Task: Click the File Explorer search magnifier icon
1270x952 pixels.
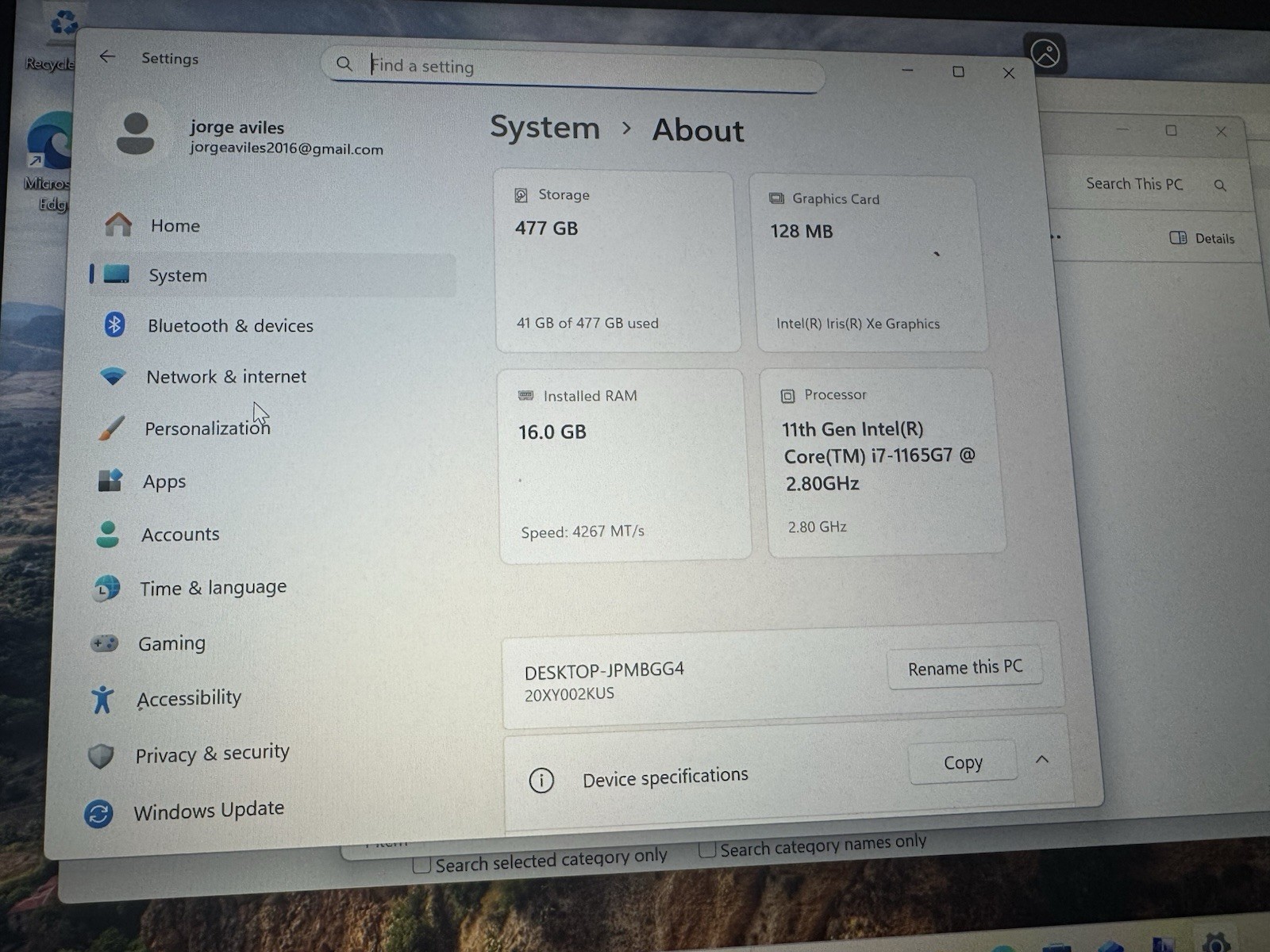Action: point(1220,186)
